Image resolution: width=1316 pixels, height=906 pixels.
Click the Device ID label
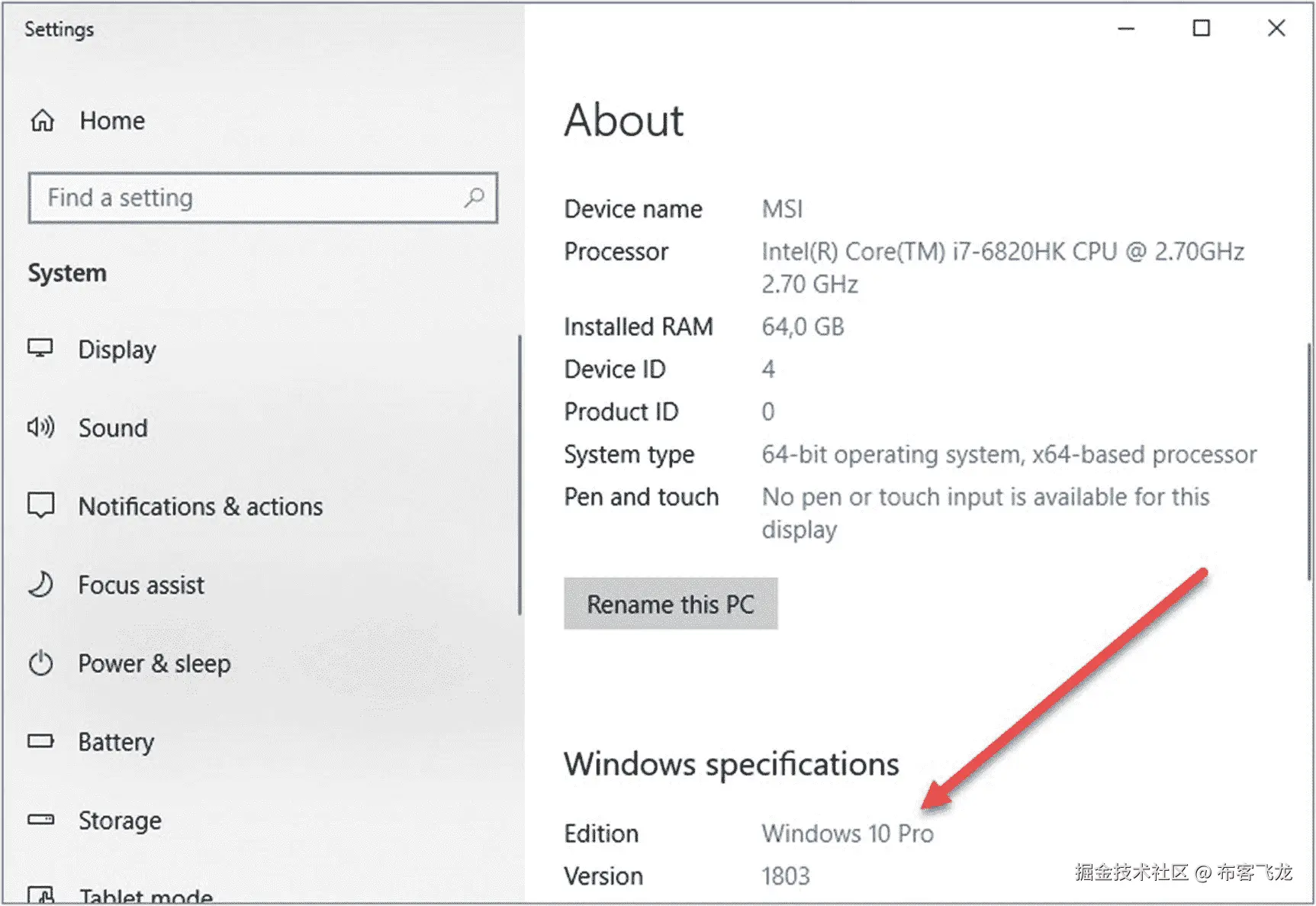tap(615, 369)
